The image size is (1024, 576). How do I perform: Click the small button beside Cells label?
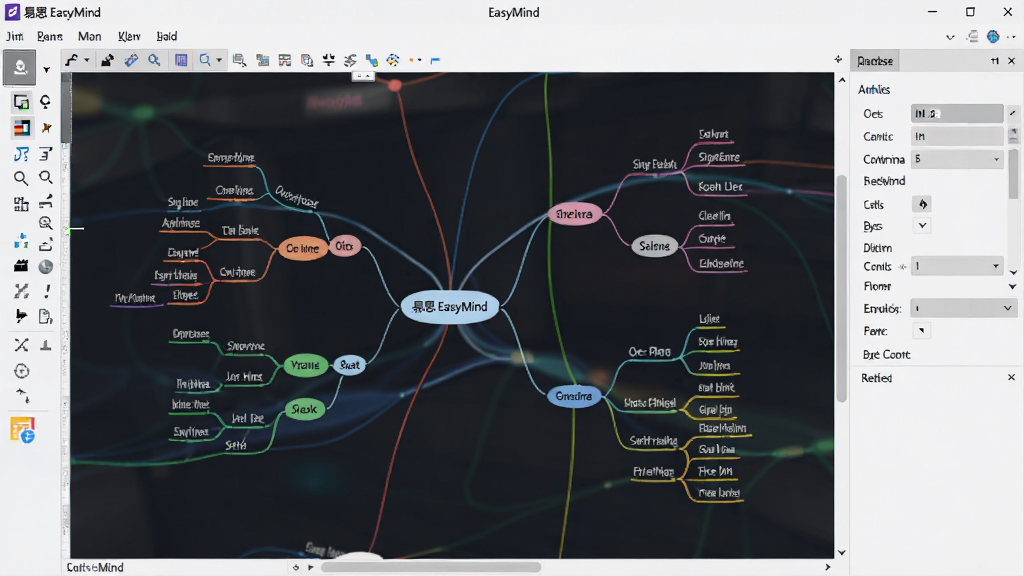922,204
